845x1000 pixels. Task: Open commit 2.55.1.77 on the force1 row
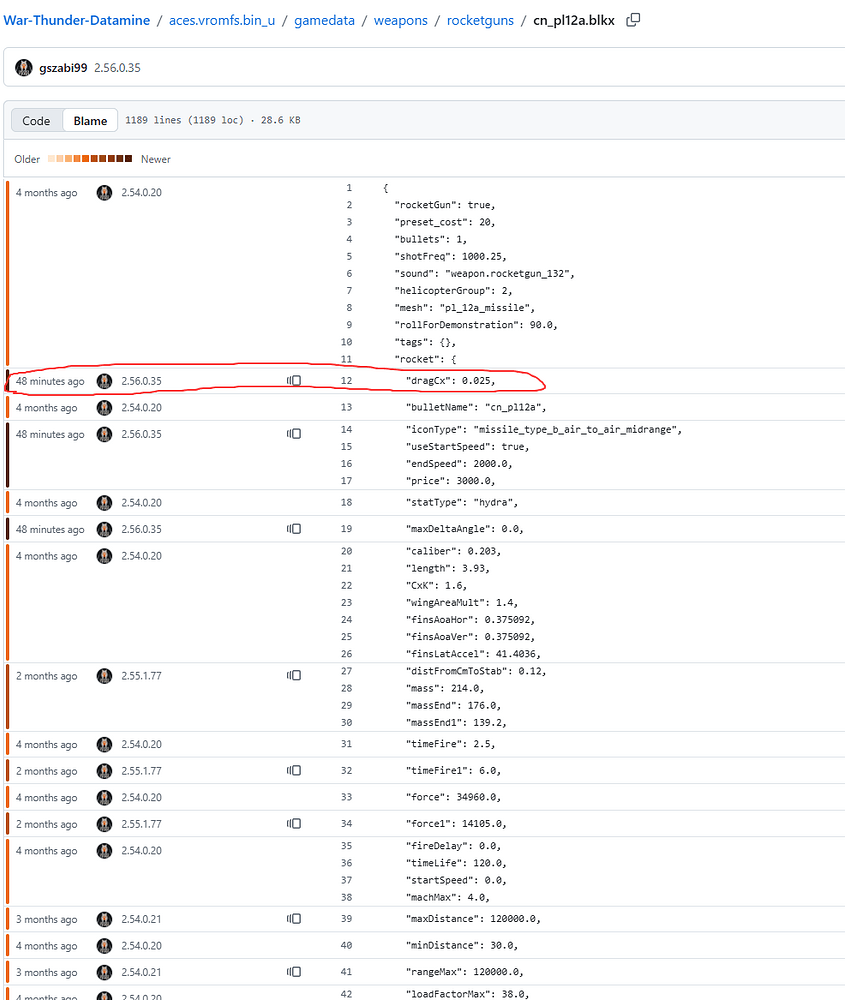coord(142,824)
